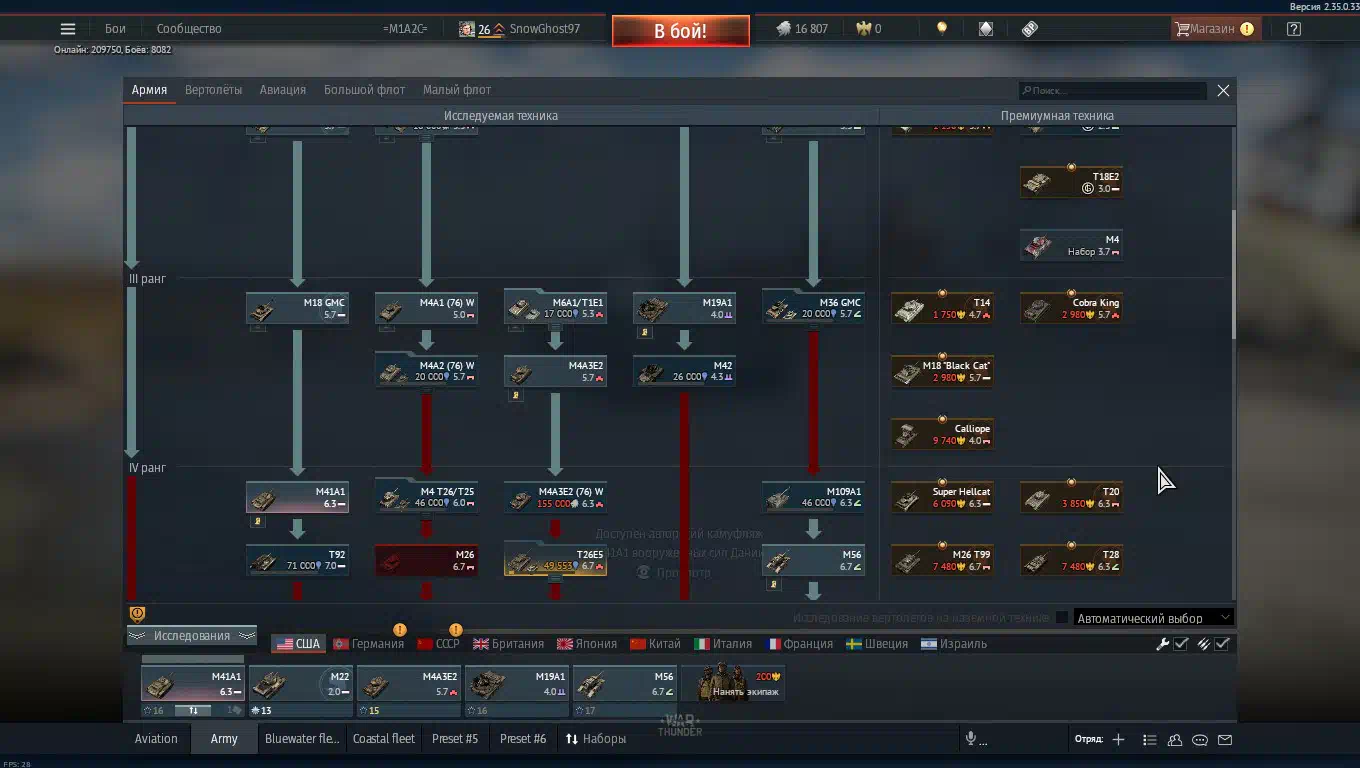Screen dimensions: 1360x768
Task: Open the diamond-shaped icon in top bar
Action: click(x=986, y=29)
